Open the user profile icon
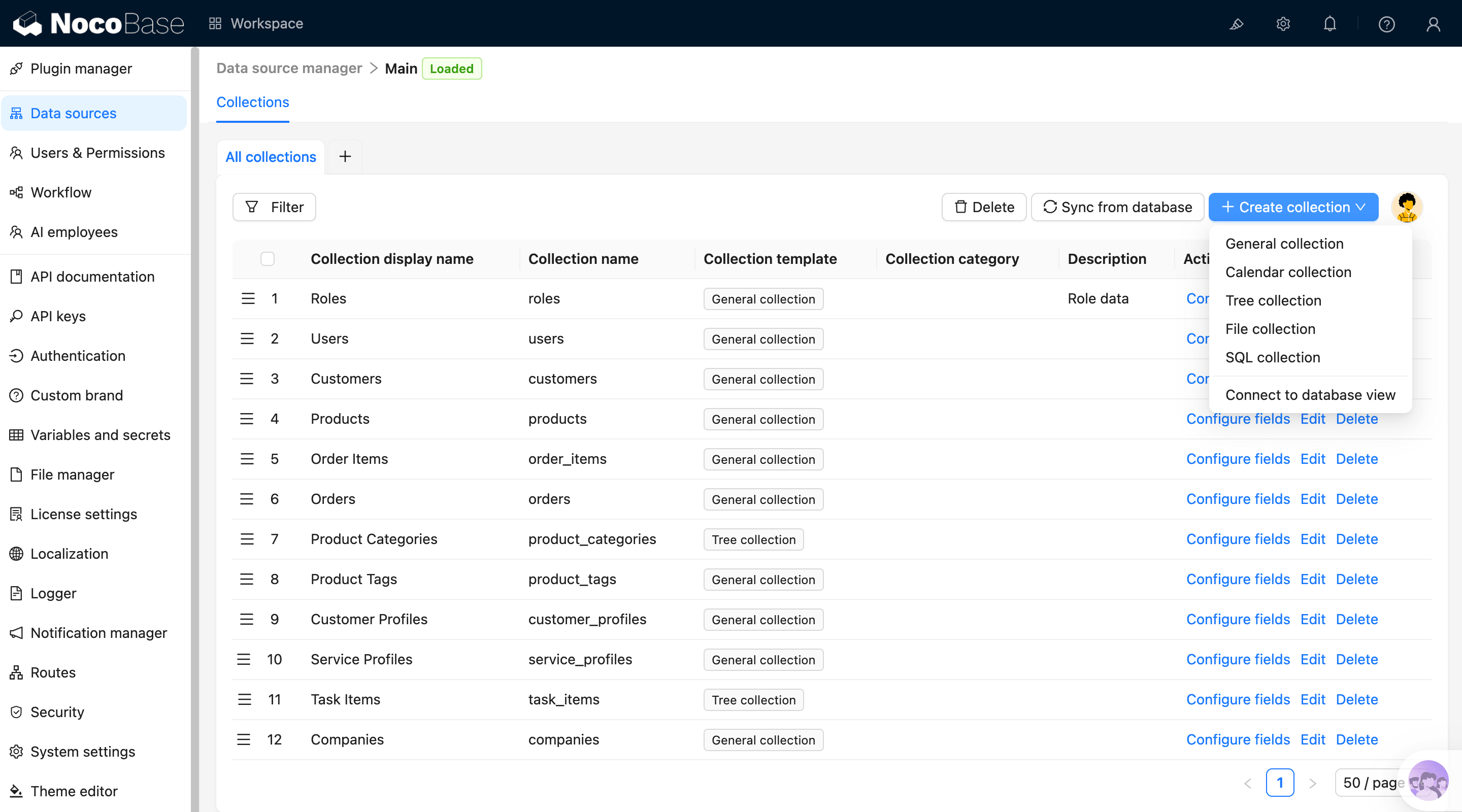 point(1433,24)
